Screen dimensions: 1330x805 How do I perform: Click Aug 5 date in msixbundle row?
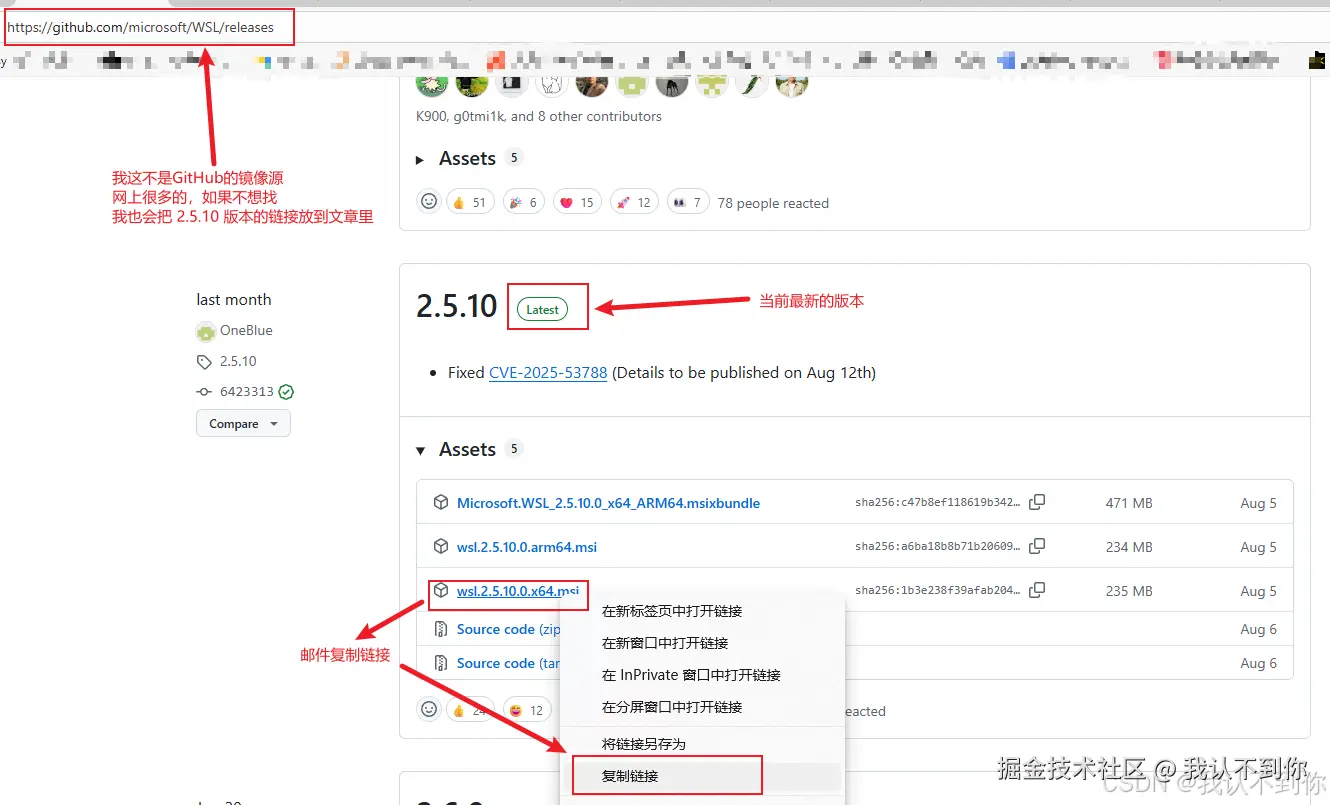click(1258, 503)
